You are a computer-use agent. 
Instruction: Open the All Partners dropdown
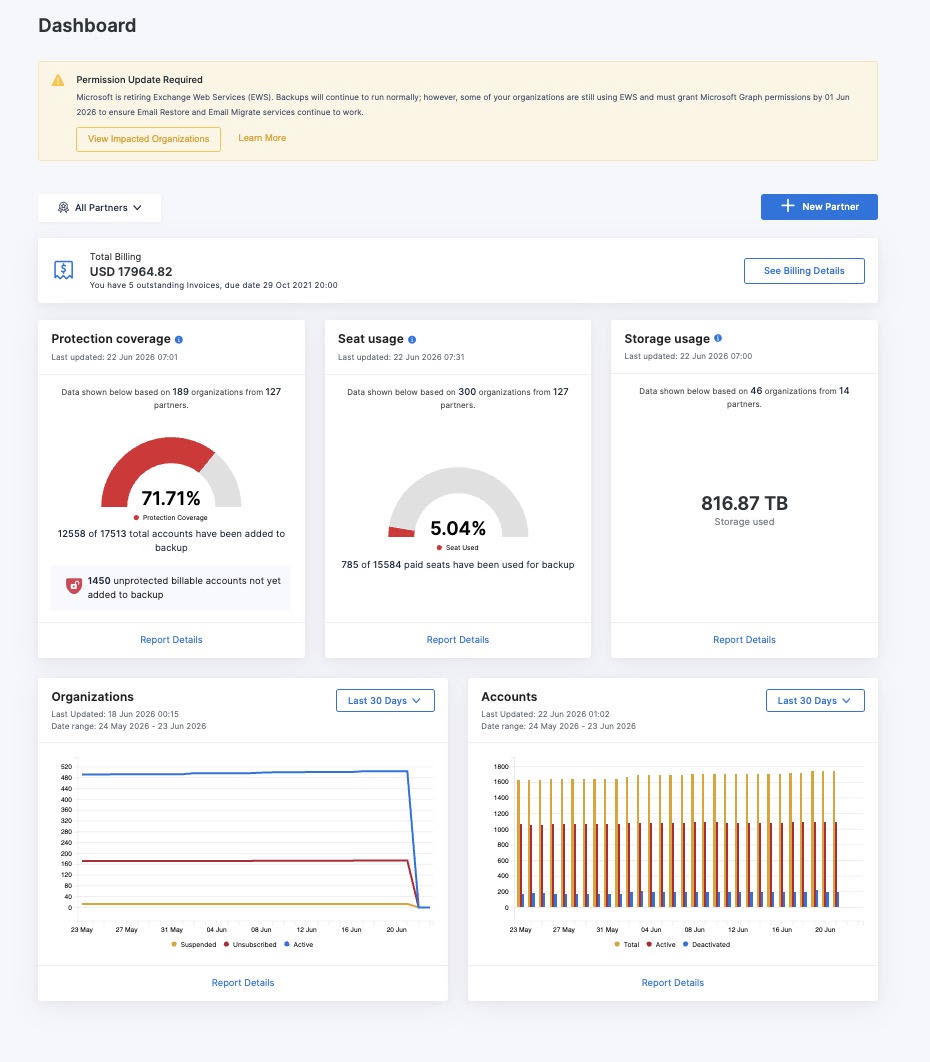pyautogui.click(x=100, y=207)
